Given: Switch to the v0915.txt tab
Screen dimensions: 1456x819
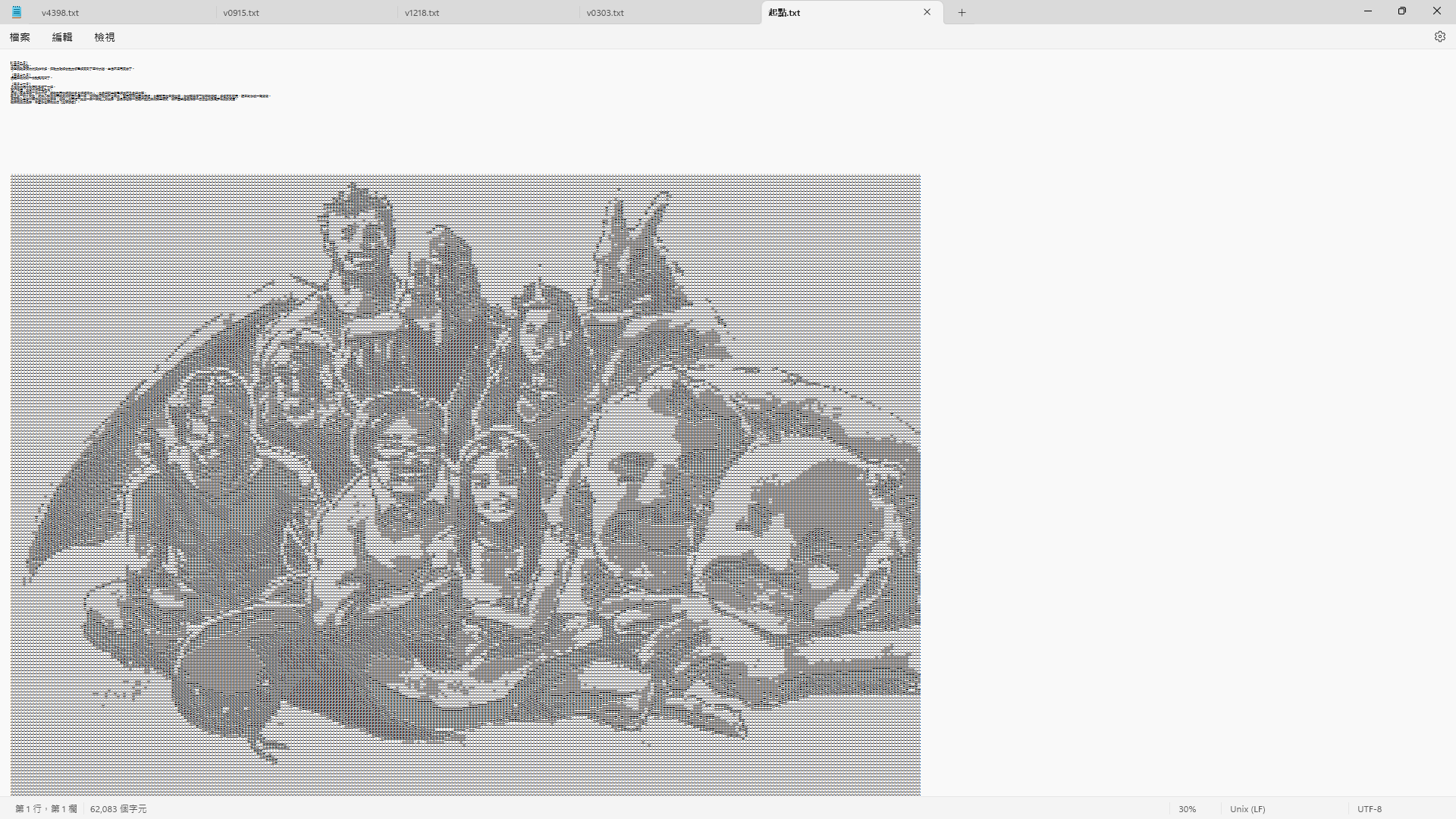Looking at the screenshot, I should (x=306, y=13).
